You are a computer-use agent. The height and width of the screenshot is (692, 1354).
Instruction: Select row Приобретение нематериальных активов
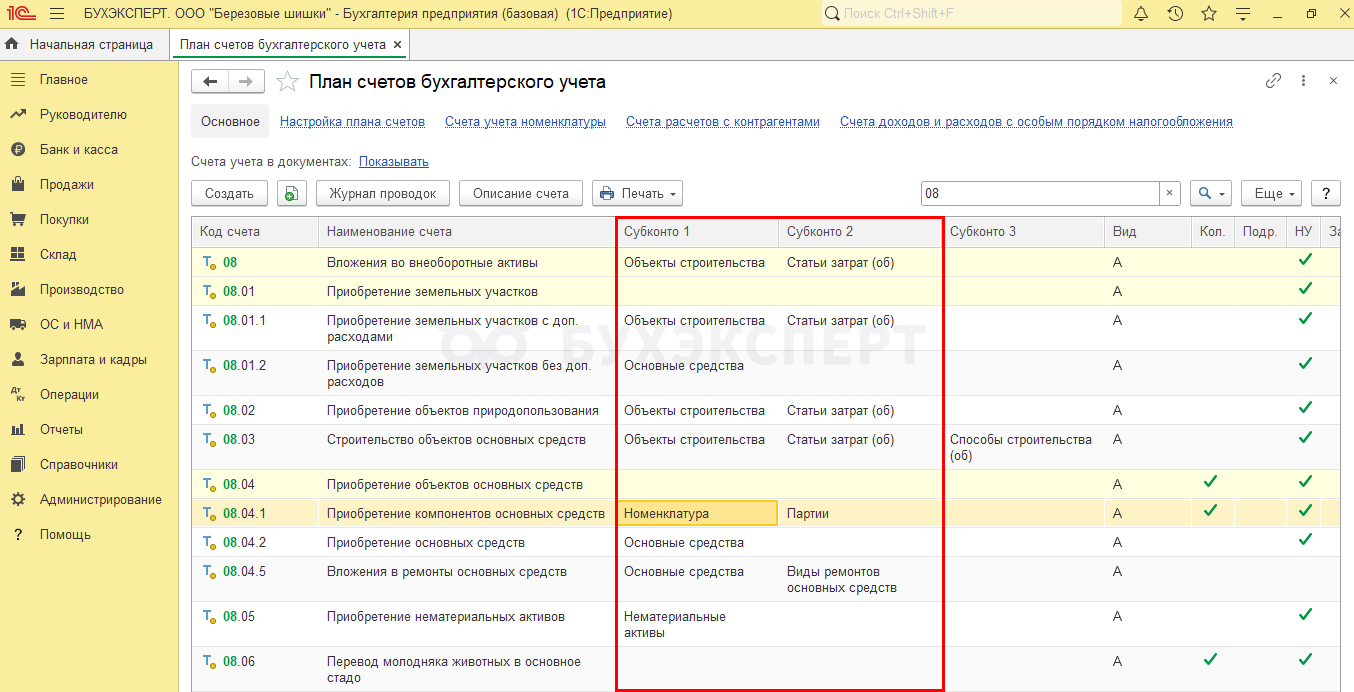pyautogui.click(x=766, y=624)
